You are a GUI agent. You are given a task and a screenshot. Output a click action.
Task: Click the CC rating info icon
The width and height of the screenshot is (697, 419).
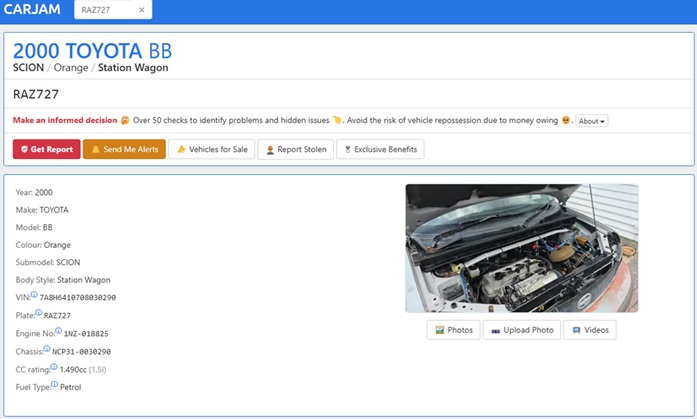(54, 367)
